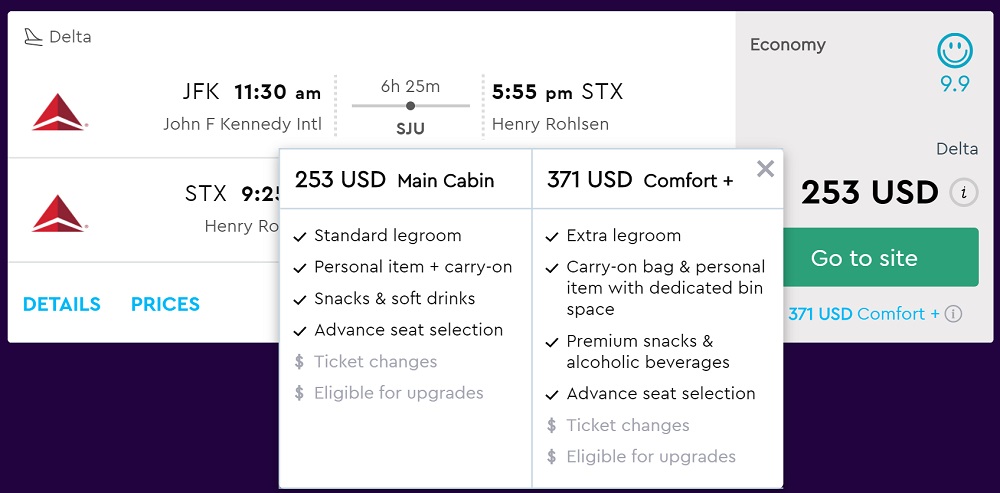This screenshot has width=1000, height=493.
Task: Click the 9.9 rating score
Action: 955,85
